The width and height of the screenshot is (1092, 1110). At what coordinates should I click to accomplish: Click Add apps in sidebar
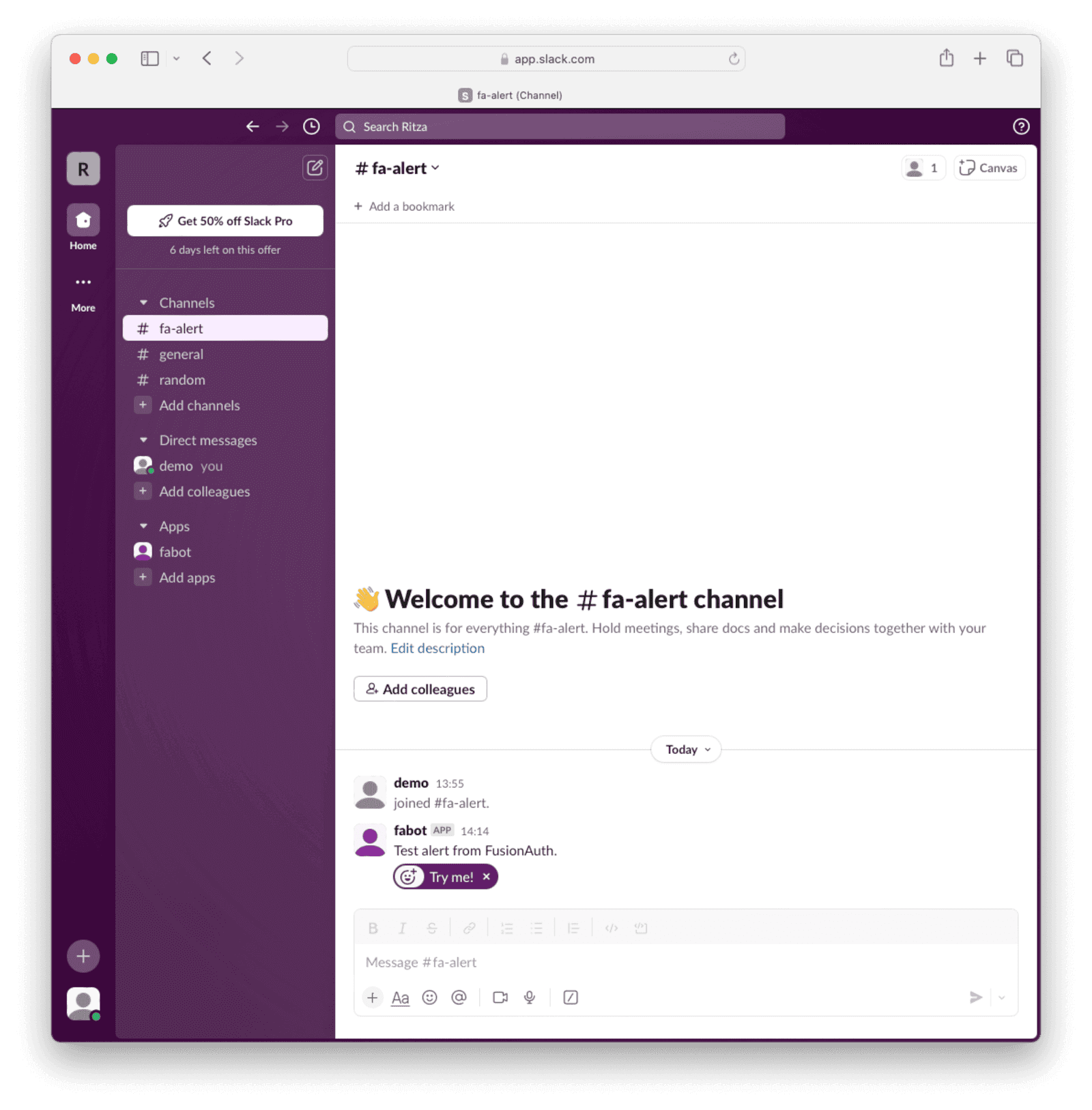pos(225,577)
